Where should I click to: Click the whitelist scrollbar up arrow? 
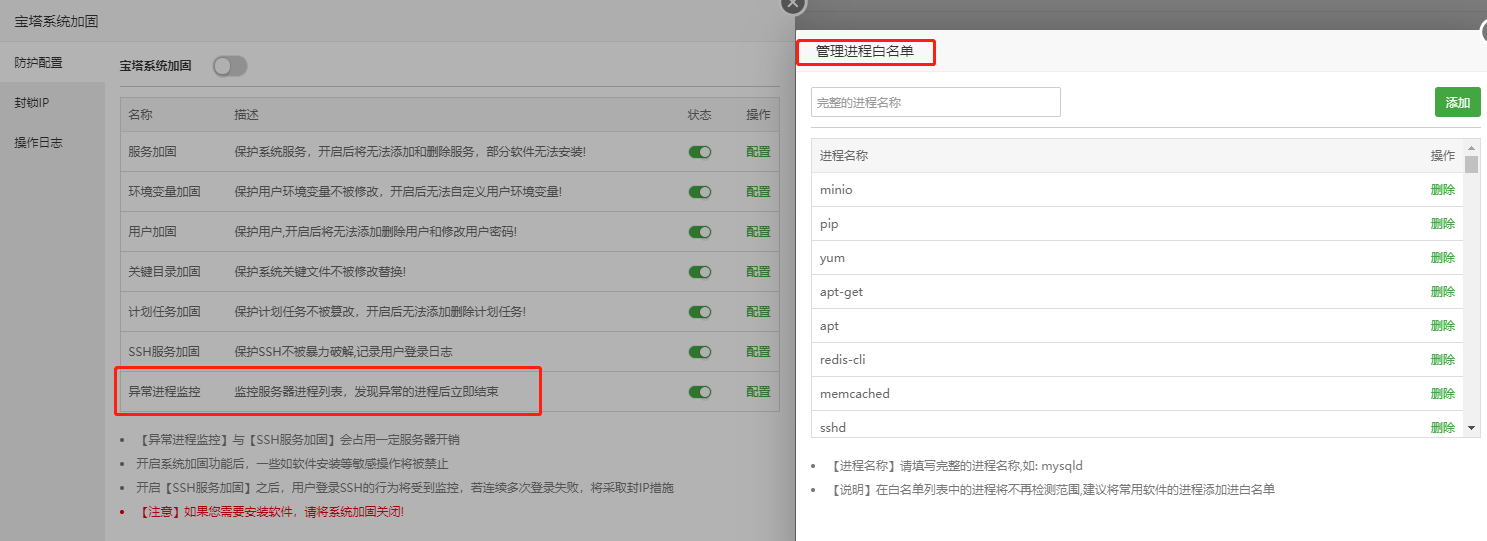(x=1471, y=146)
